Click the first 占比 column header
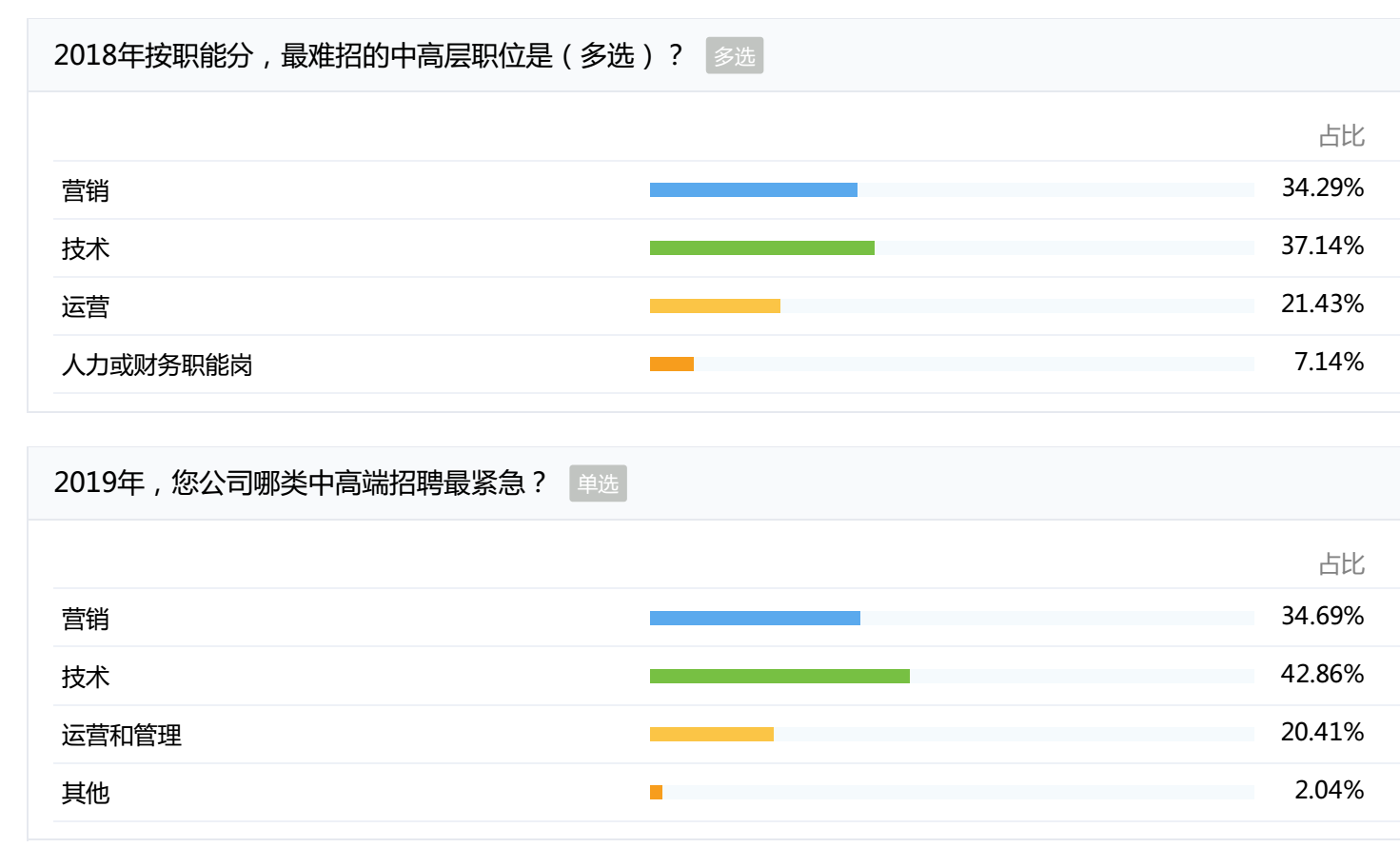Screen dimensions: 1400x867 coord(1342,137)
